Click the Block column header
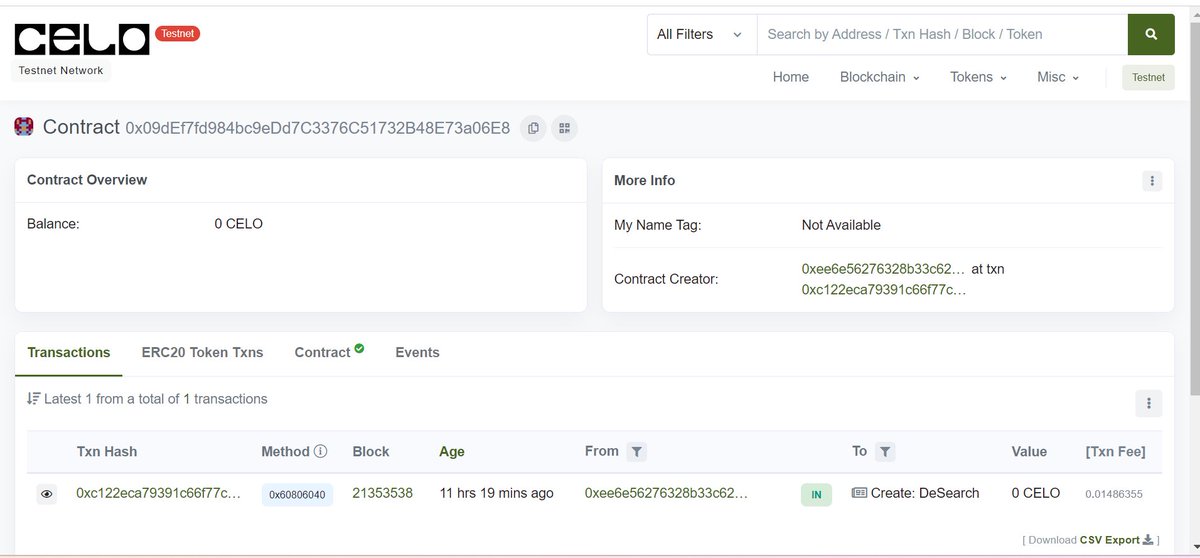The image size is (1200, 558). pos(371,452)
